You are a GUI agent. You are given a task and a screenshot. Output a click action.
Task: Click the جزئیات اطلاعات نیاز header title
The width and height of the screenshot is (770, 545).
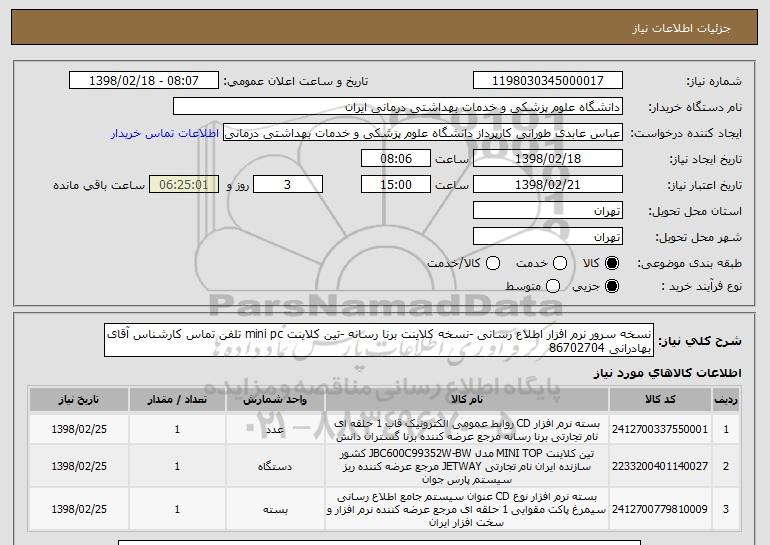681,28
